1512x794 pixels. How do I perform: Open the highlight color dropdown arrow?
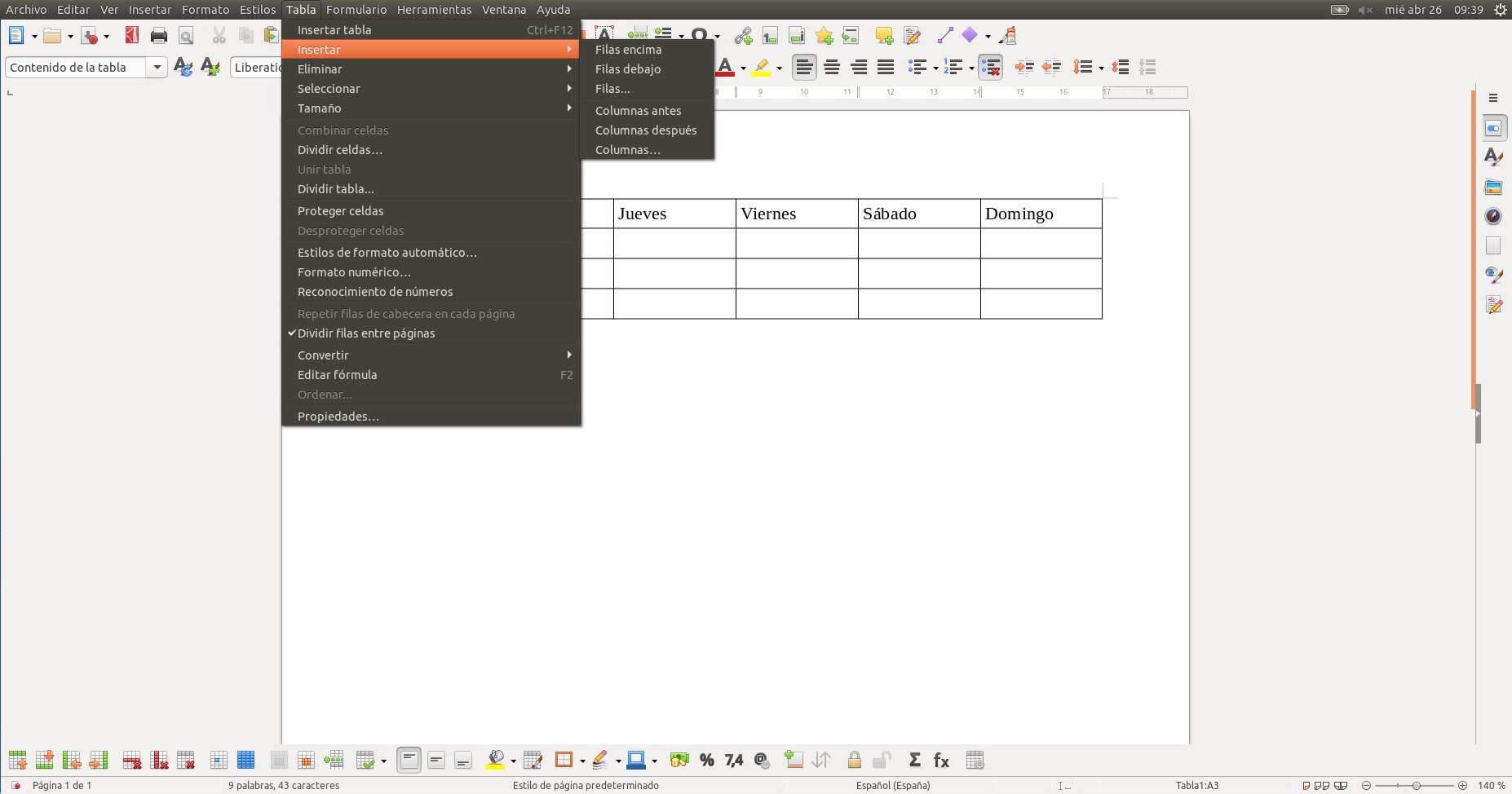780,68
